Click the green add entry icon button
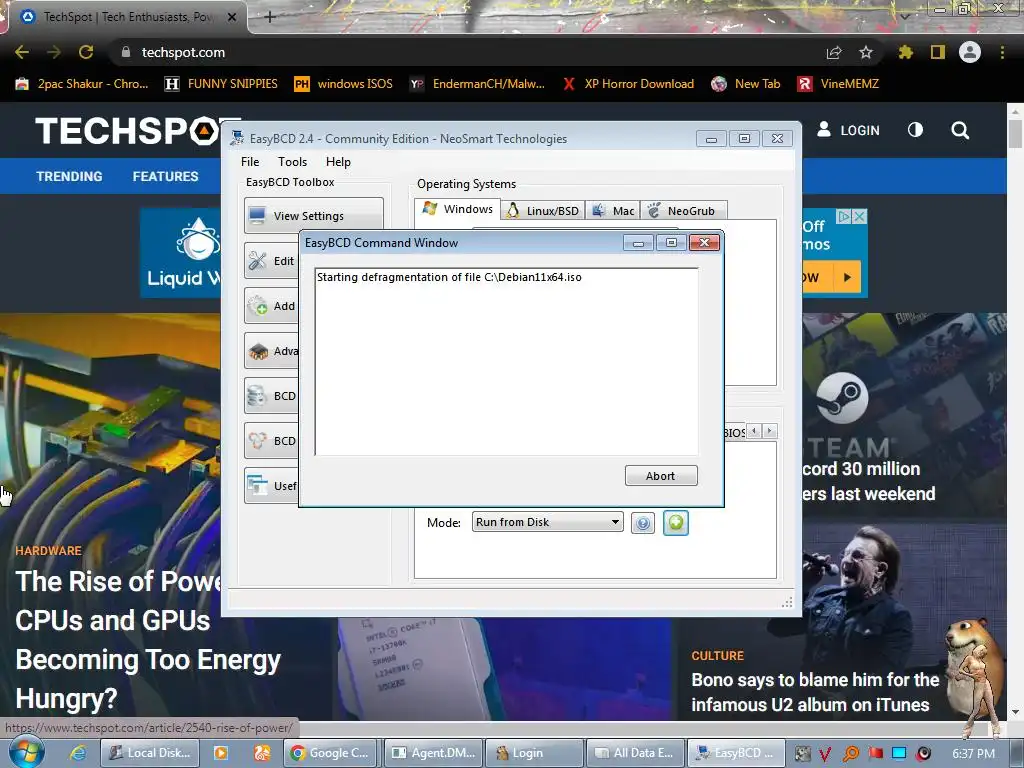The width and height of the screenshot is (1024, 768). (676, 522)
